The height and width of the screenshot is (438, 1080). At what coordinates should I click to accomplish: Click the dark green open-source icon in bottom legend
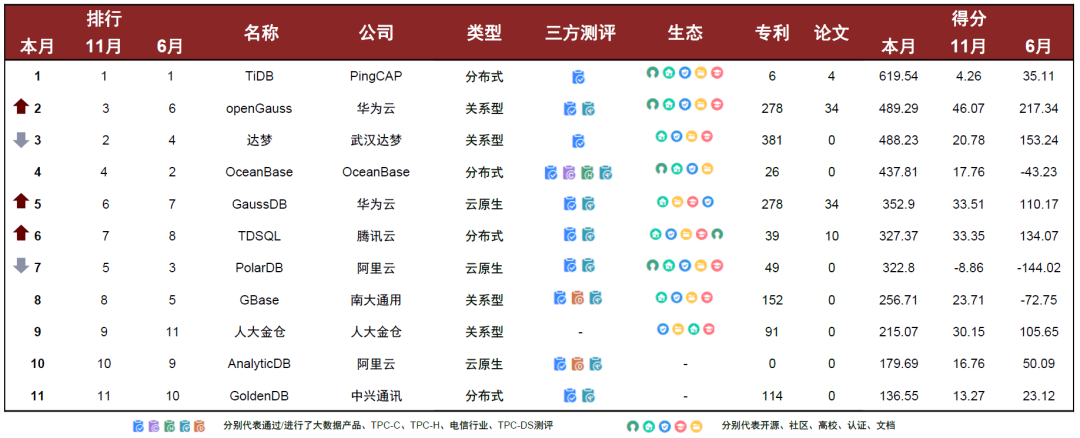(632, 426)
